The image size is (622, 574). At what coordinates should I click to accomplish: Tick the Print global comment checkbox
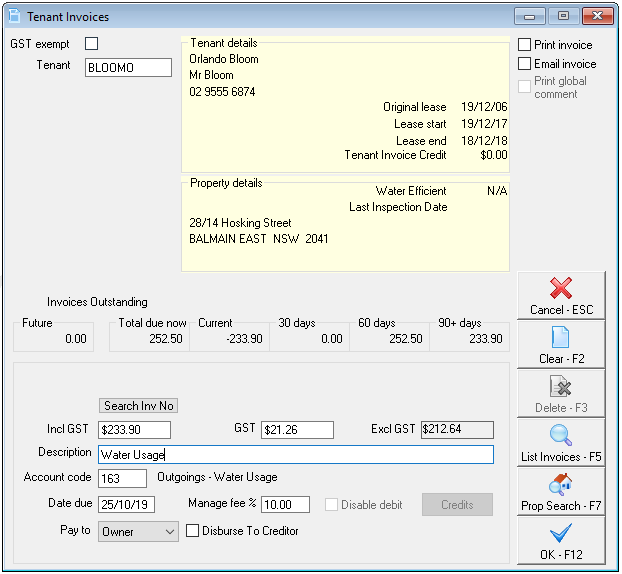(x=524, y=86)
